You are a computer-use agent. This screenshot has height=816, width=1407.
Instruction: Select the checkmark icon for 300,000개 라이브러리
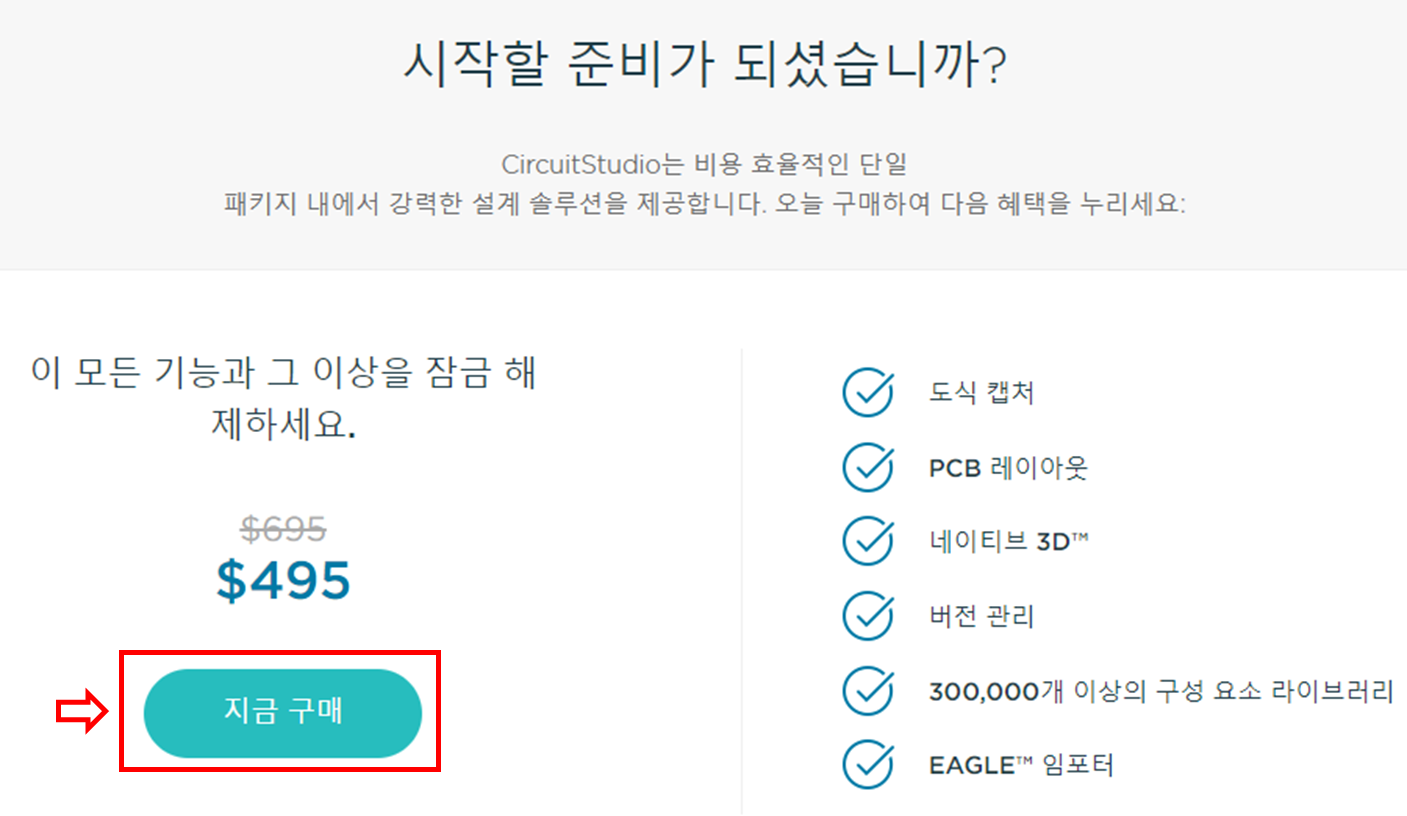click(x=868, y=690)
